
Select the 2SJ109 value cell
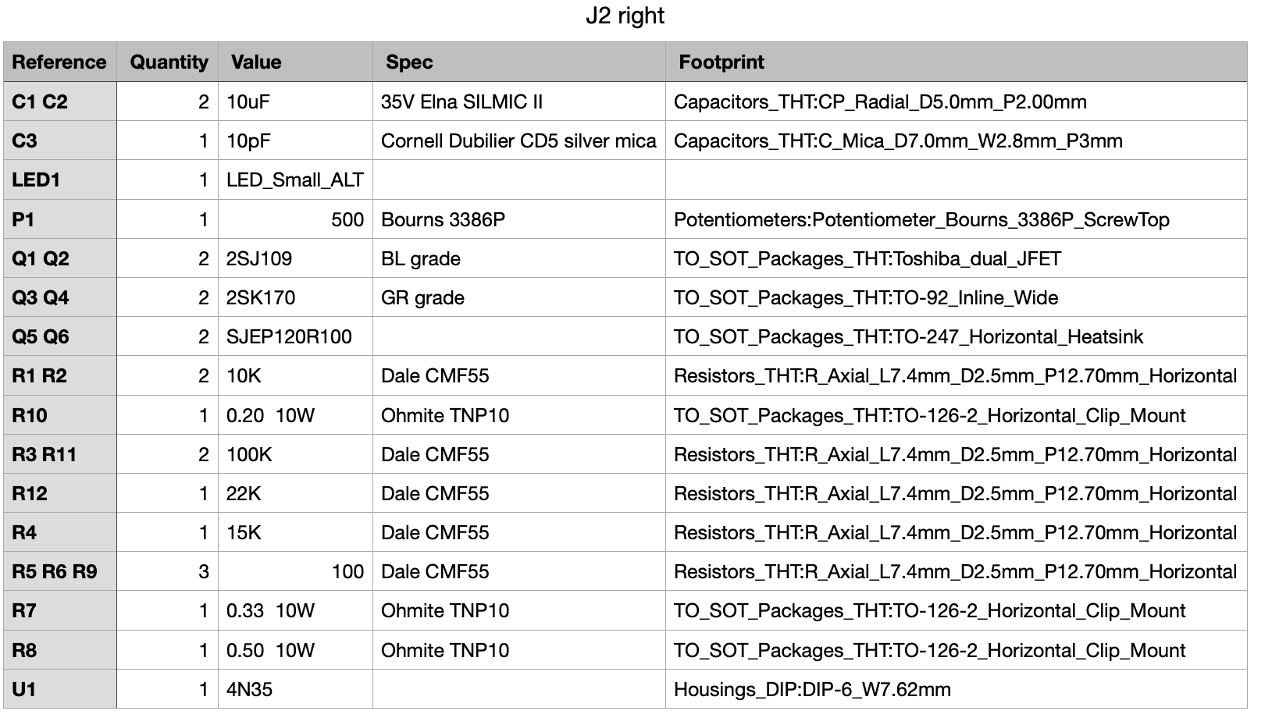click(296, 259)
